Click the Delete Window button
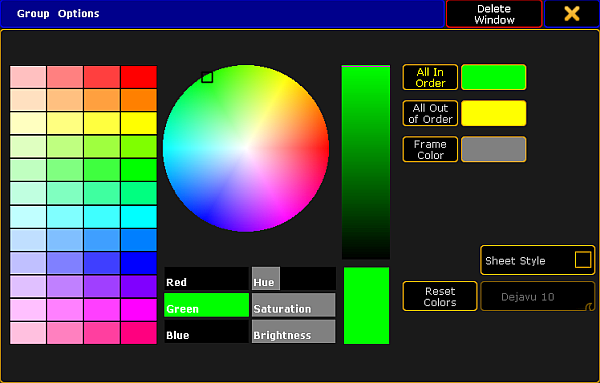This screenshot has height=383, width=600. 494,14
